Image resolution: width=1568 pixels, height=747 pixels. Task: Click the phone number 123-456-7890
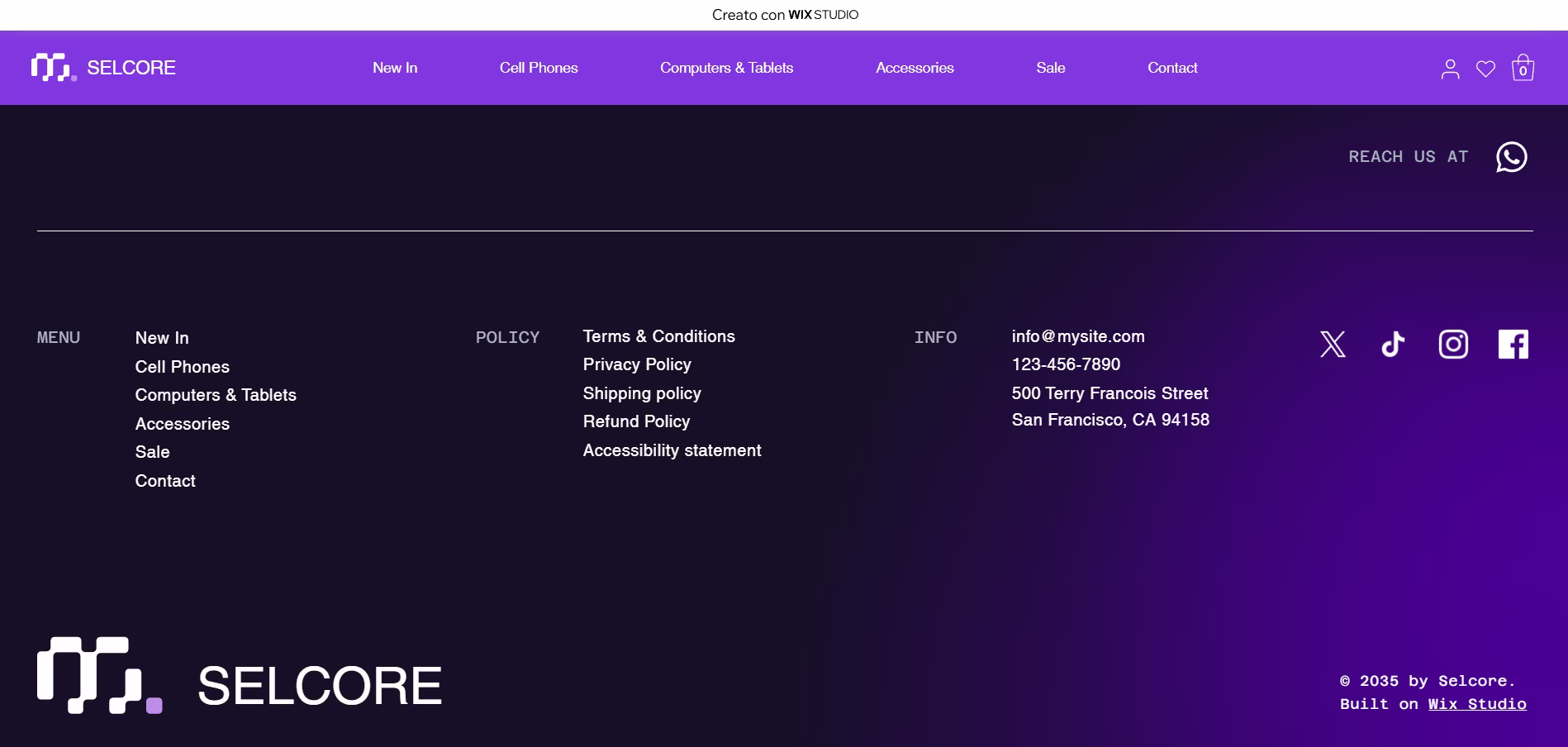(1067, 364)
